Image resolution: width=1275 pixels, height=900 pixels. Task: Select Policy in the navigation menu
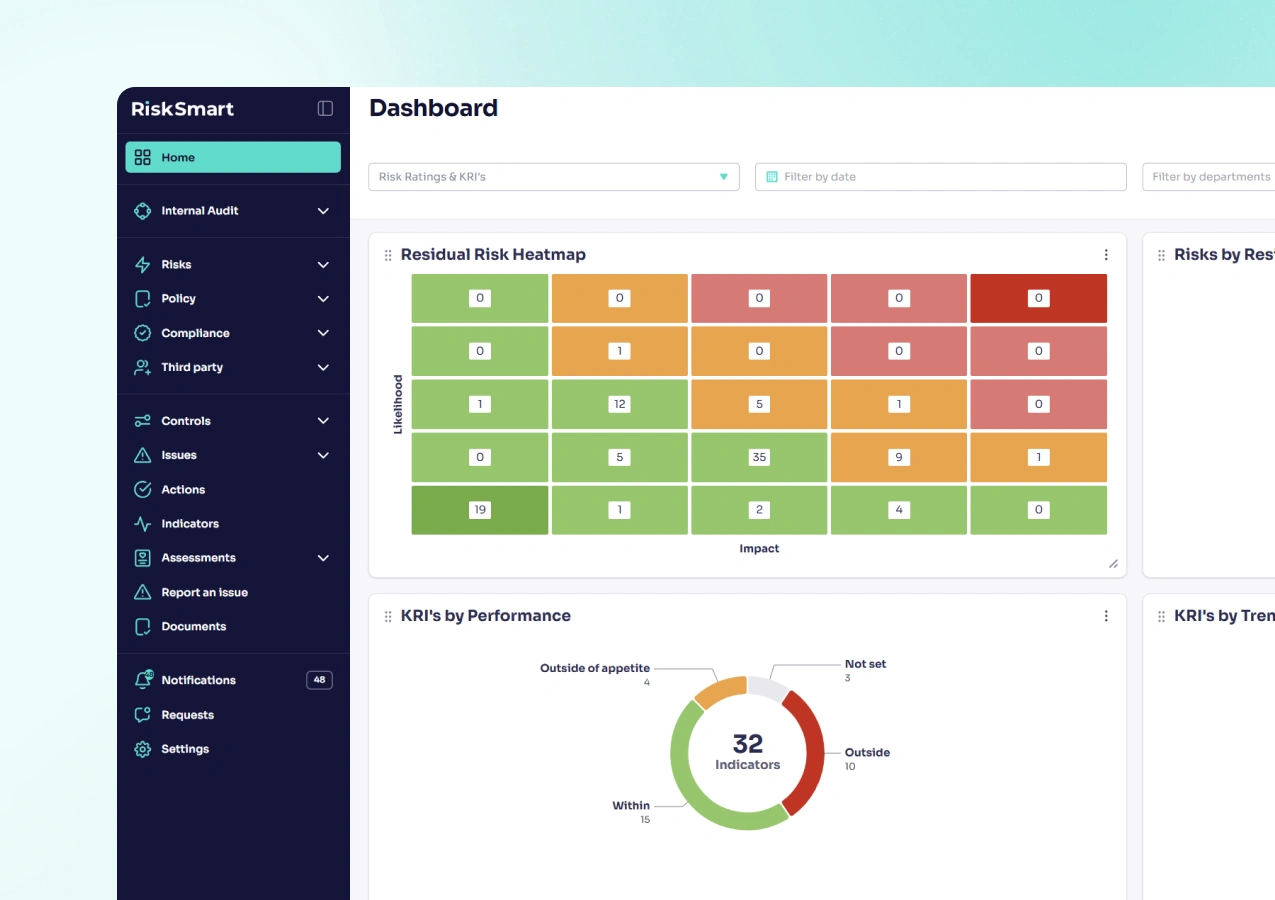pos(180,298)
